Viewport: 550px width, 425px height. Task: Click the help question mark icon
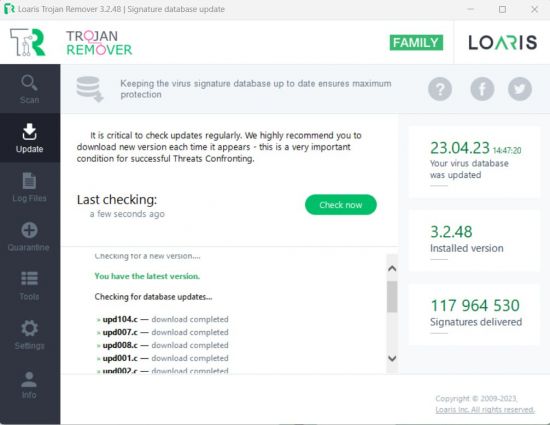440,89
